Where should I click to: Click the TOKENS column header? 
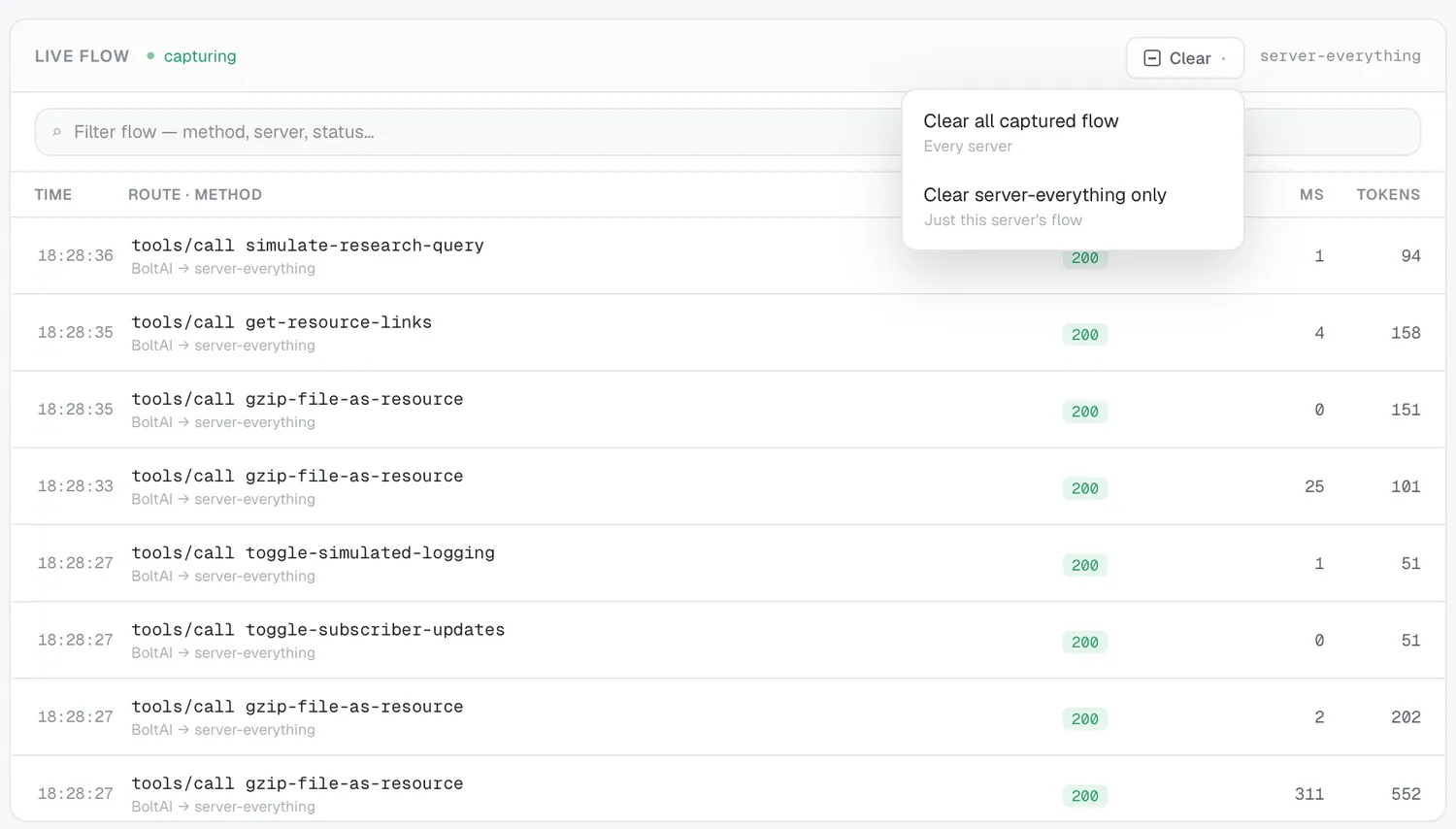1388,194
